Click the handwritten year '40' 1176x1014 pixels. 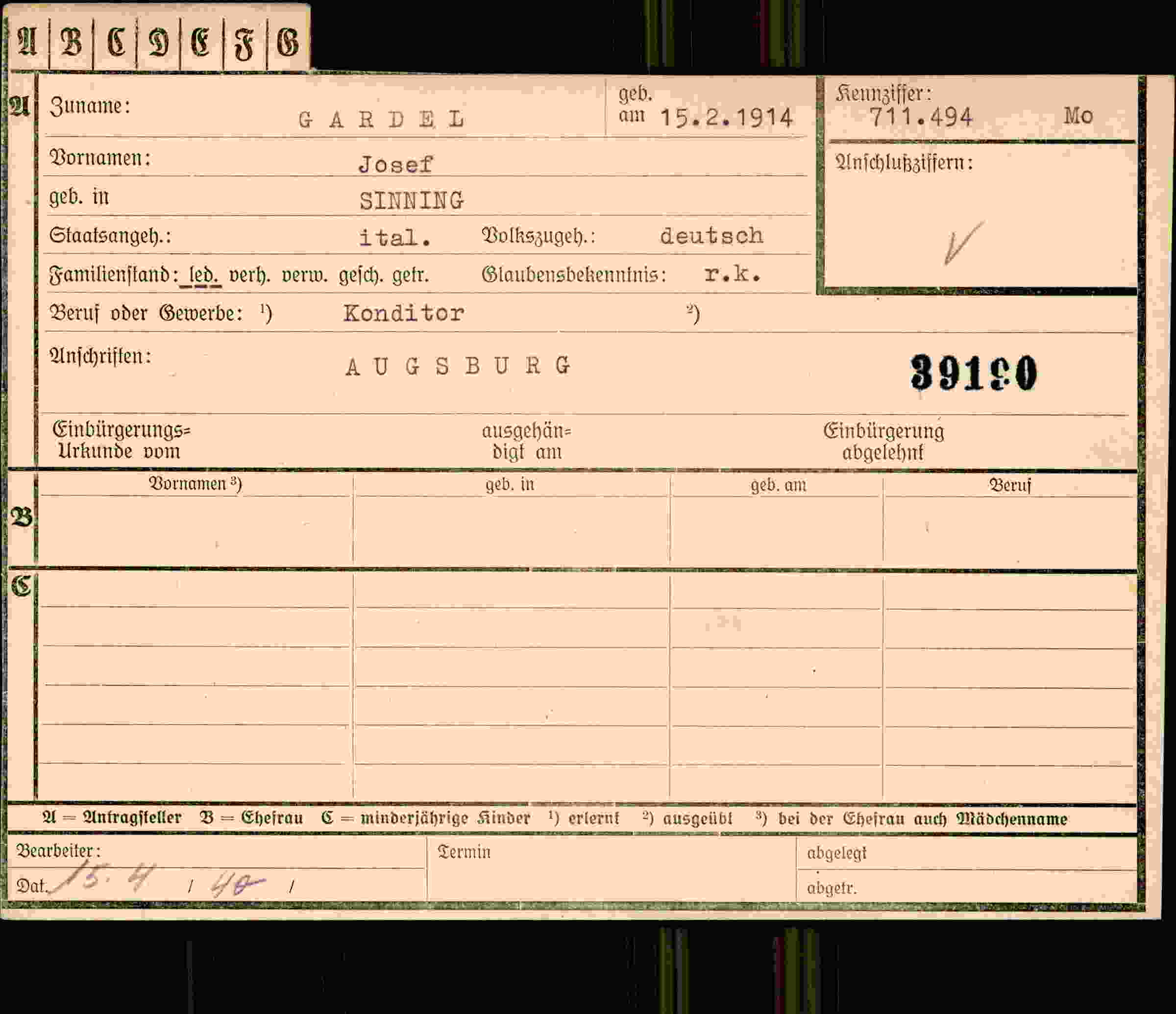point(237,885)
